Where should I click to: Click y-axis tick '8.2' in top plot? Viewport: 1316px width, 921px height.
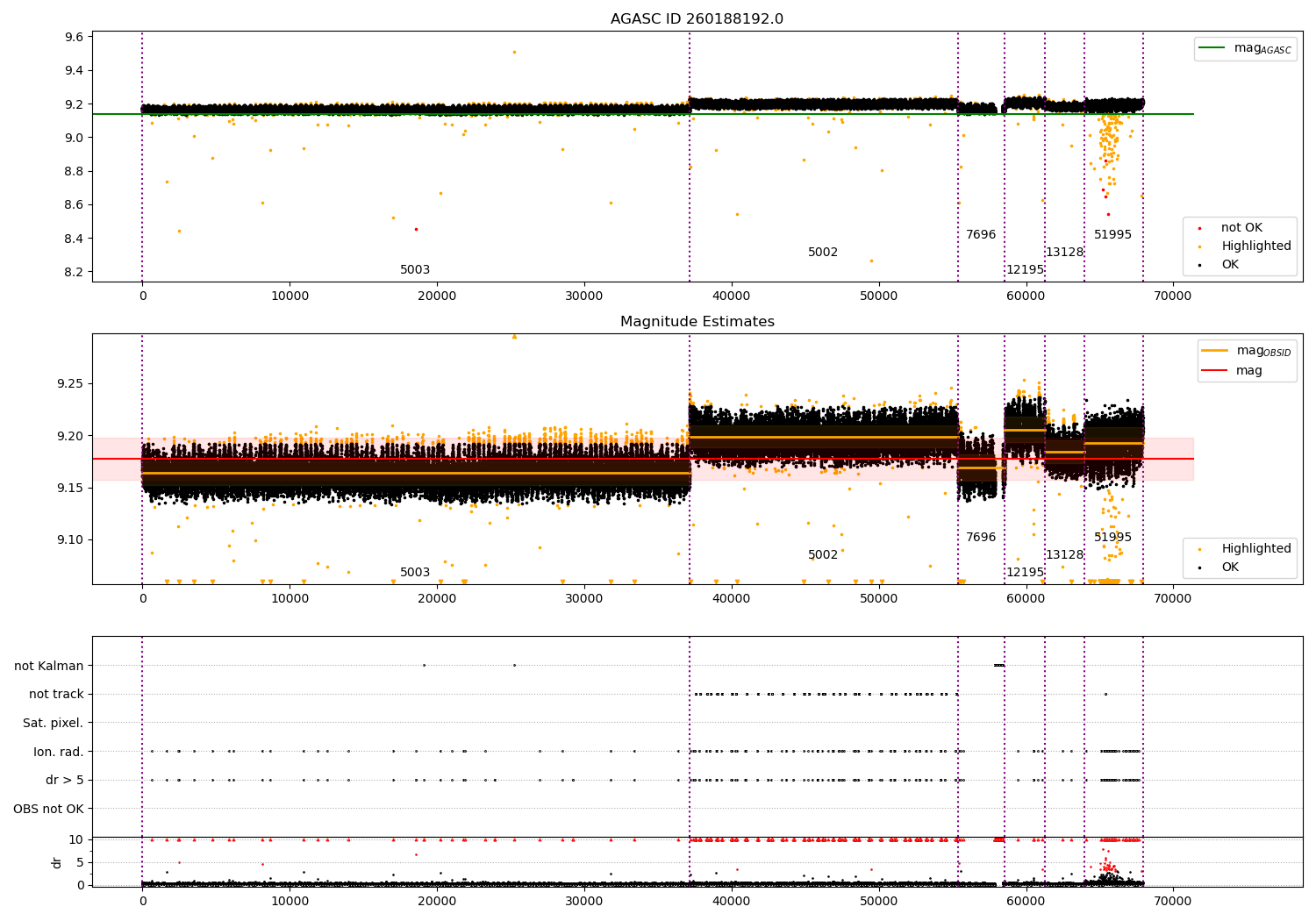pos(75,272)
